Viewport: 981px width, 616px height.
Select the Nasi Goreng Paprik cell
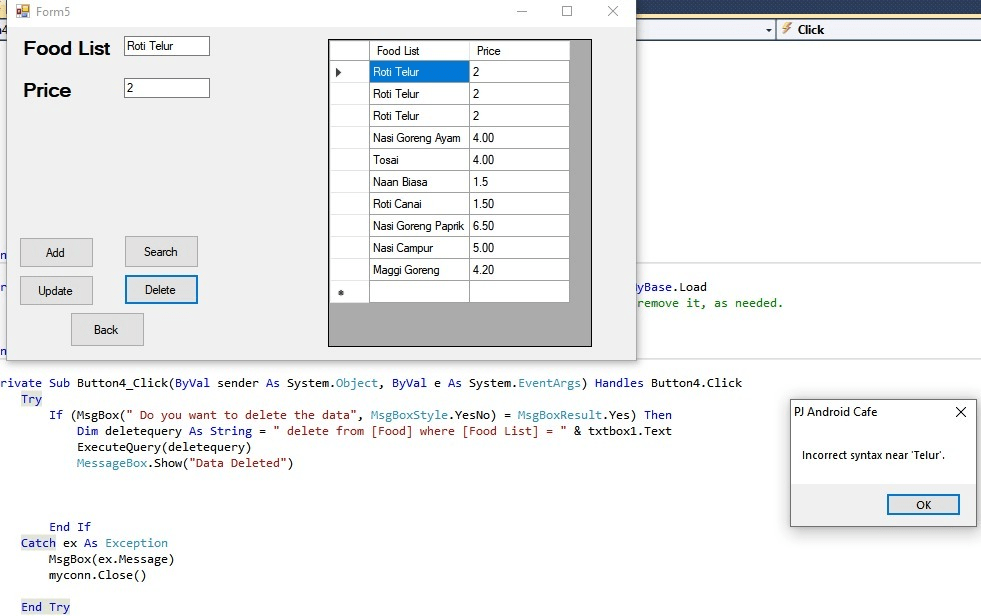(x=419, y=226)
